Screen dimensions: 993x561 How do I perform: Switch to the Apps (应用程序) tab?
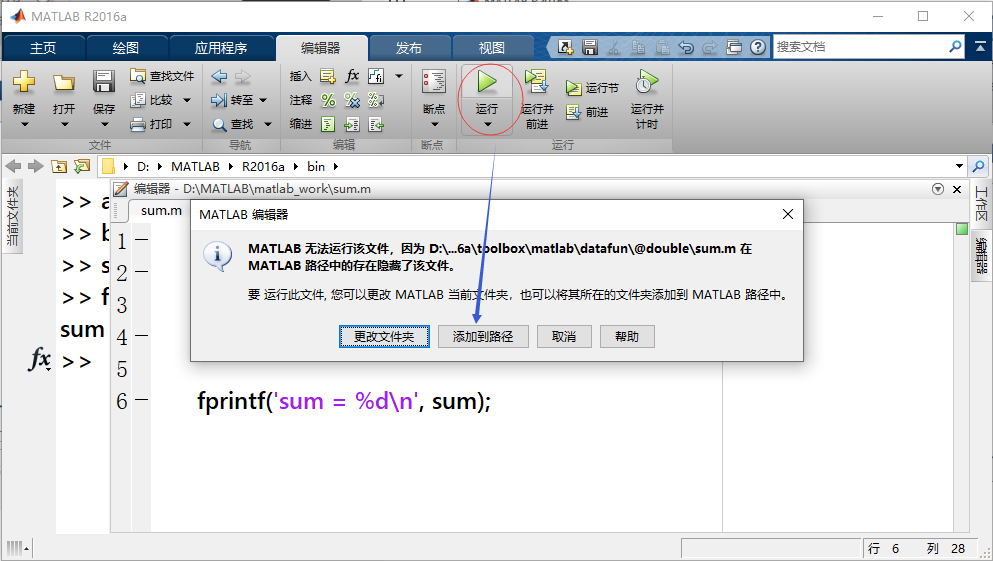coord(220,48)
